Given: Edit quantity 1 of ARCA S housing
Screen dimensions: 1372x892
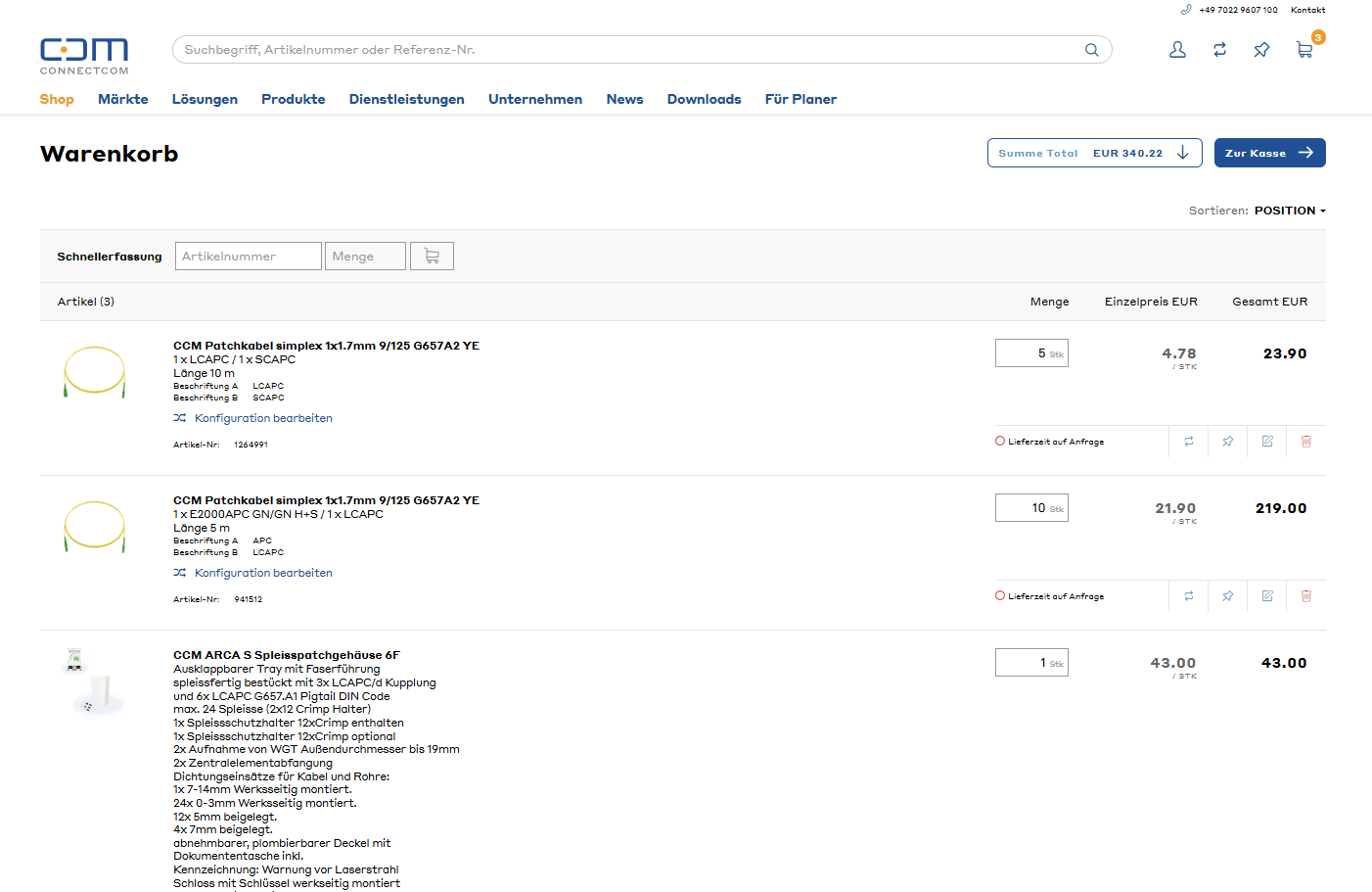Looking at the screenshot, I should [1031, 663].
